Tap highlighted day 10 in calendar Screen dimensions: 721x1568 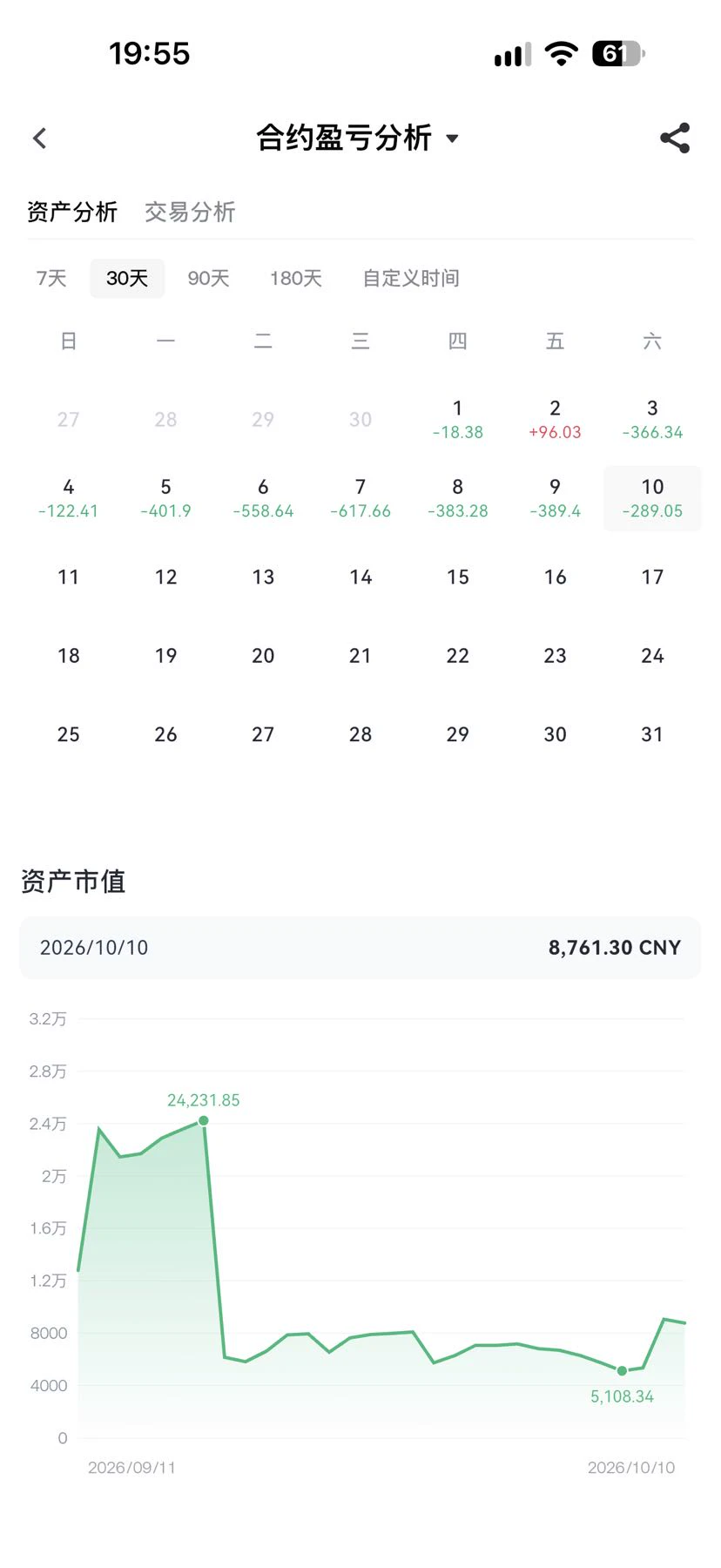coord(652,498)
